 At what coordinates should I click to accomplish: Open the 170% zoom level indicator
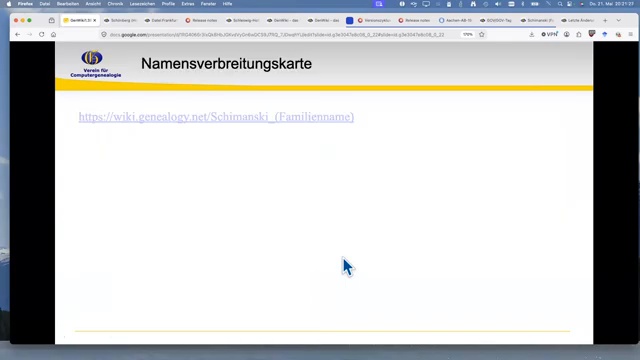[x=468, y=35]
